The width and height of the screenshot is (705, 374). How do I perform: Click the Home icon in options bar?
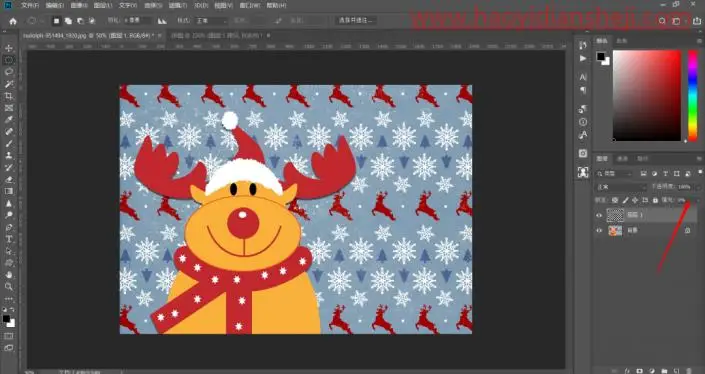13,21
